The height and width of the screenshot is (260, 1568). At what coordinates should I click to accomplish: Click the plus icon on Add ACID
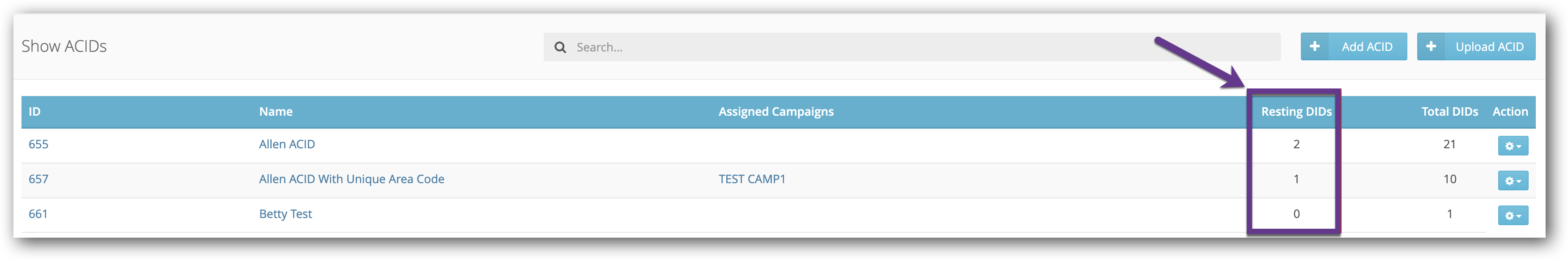pos(1315,46)
